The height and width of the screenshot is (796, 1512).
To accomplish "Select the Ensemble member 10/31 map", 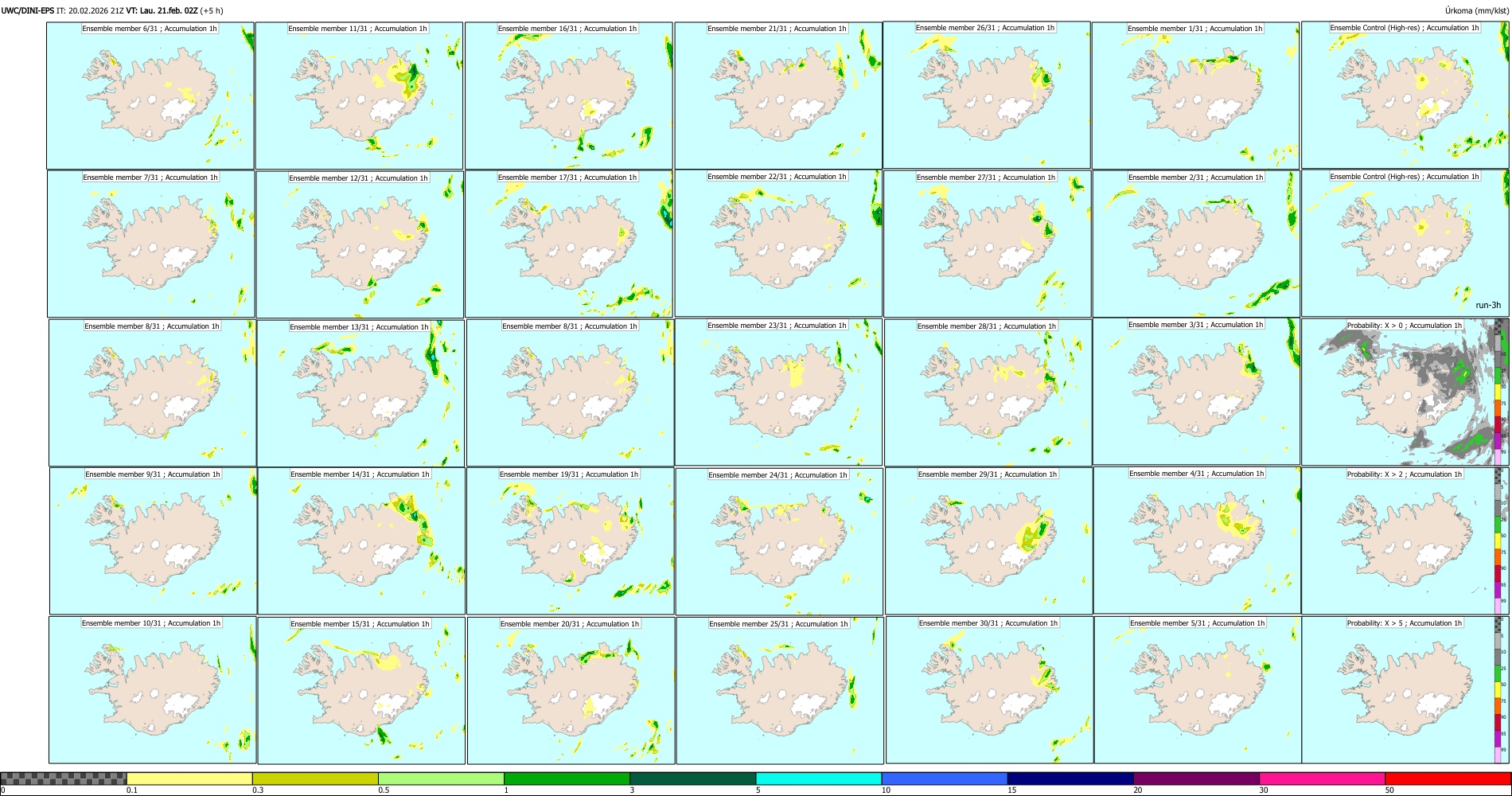I will pos(153,690).
